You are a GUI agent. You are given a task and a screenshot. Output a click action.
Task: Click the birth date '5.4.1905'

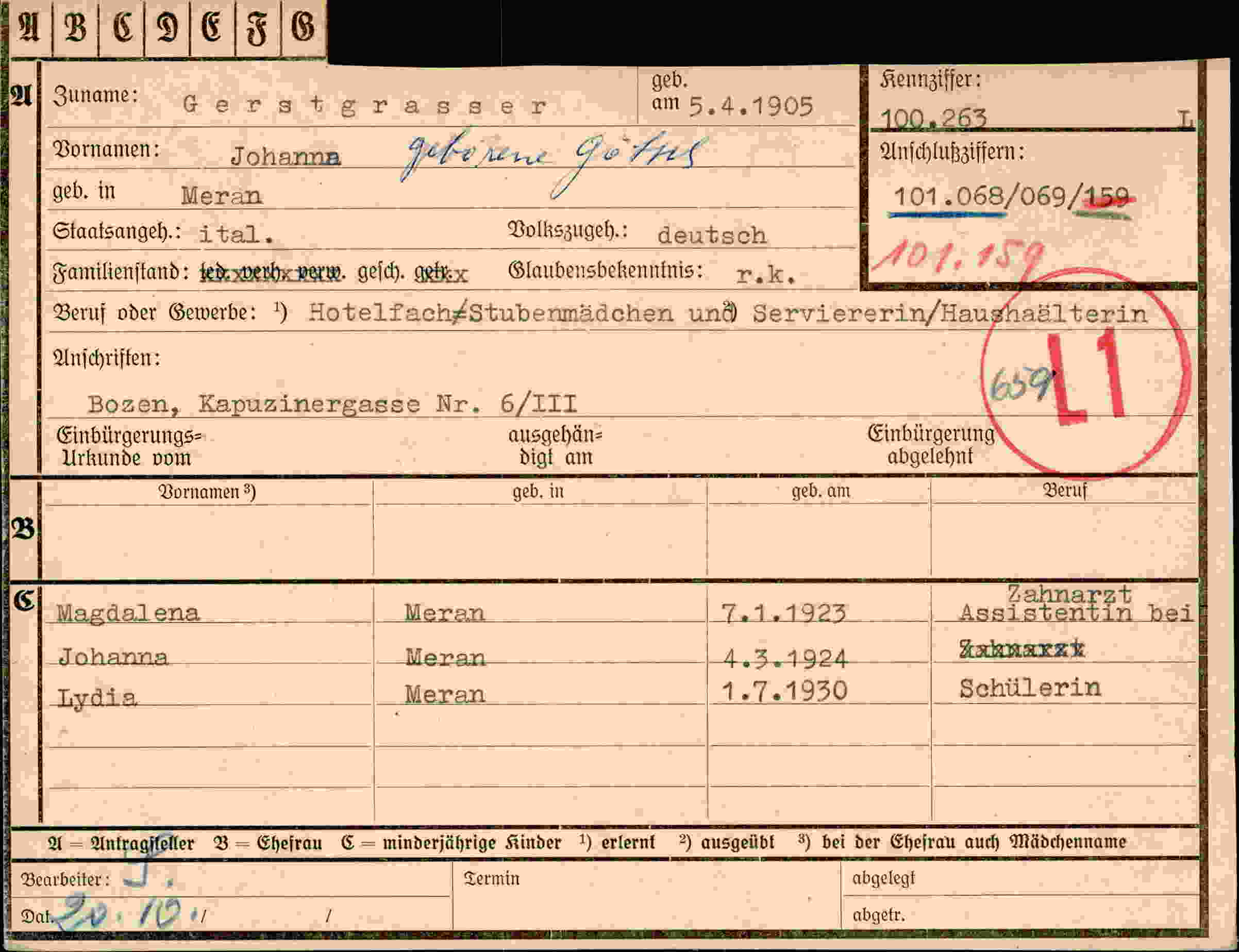pos(750,106)
